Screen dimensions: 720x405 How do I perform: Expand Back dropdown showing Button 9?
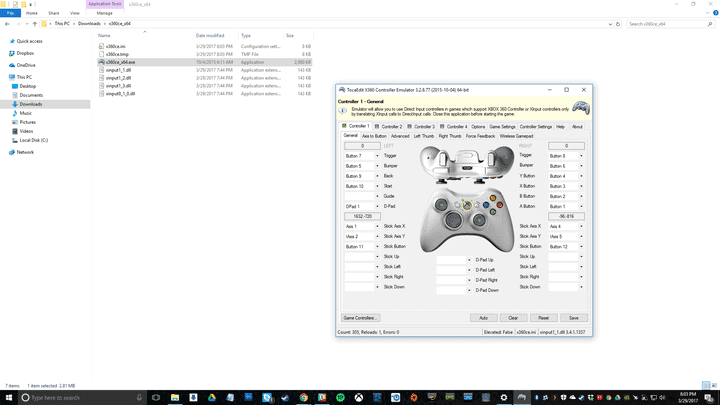coord(377,176)
